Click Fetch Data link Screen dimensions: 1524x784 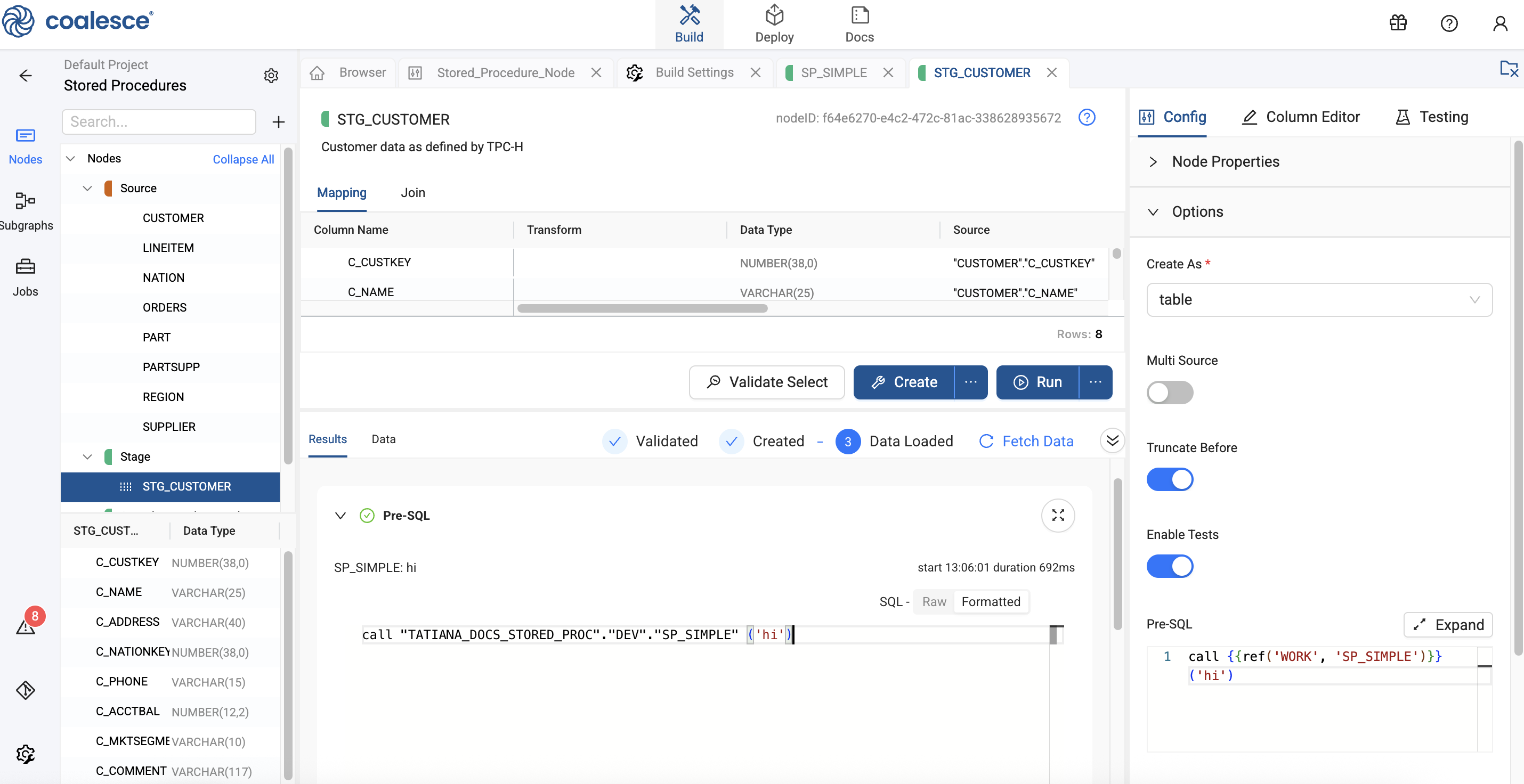[x=1026, y=441]
